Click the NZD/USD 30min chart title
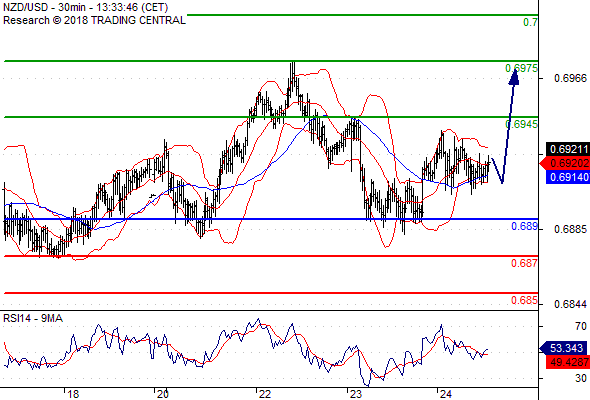This screenshot has width=590, height=400. (x=85, y=7)
